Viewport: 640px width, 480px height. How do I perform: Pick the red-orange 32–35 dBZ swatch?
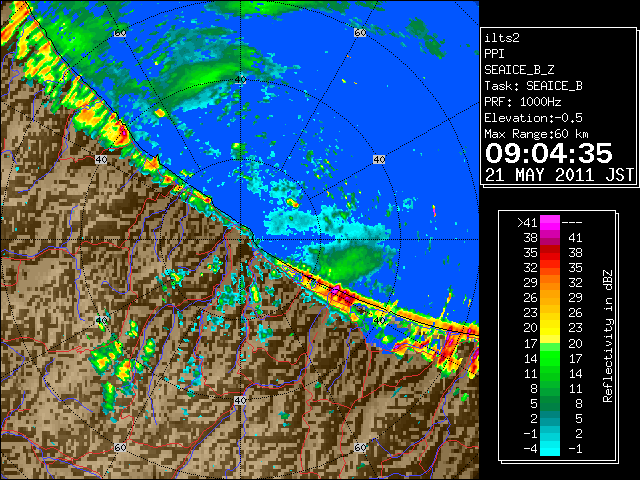pos(550,268)
